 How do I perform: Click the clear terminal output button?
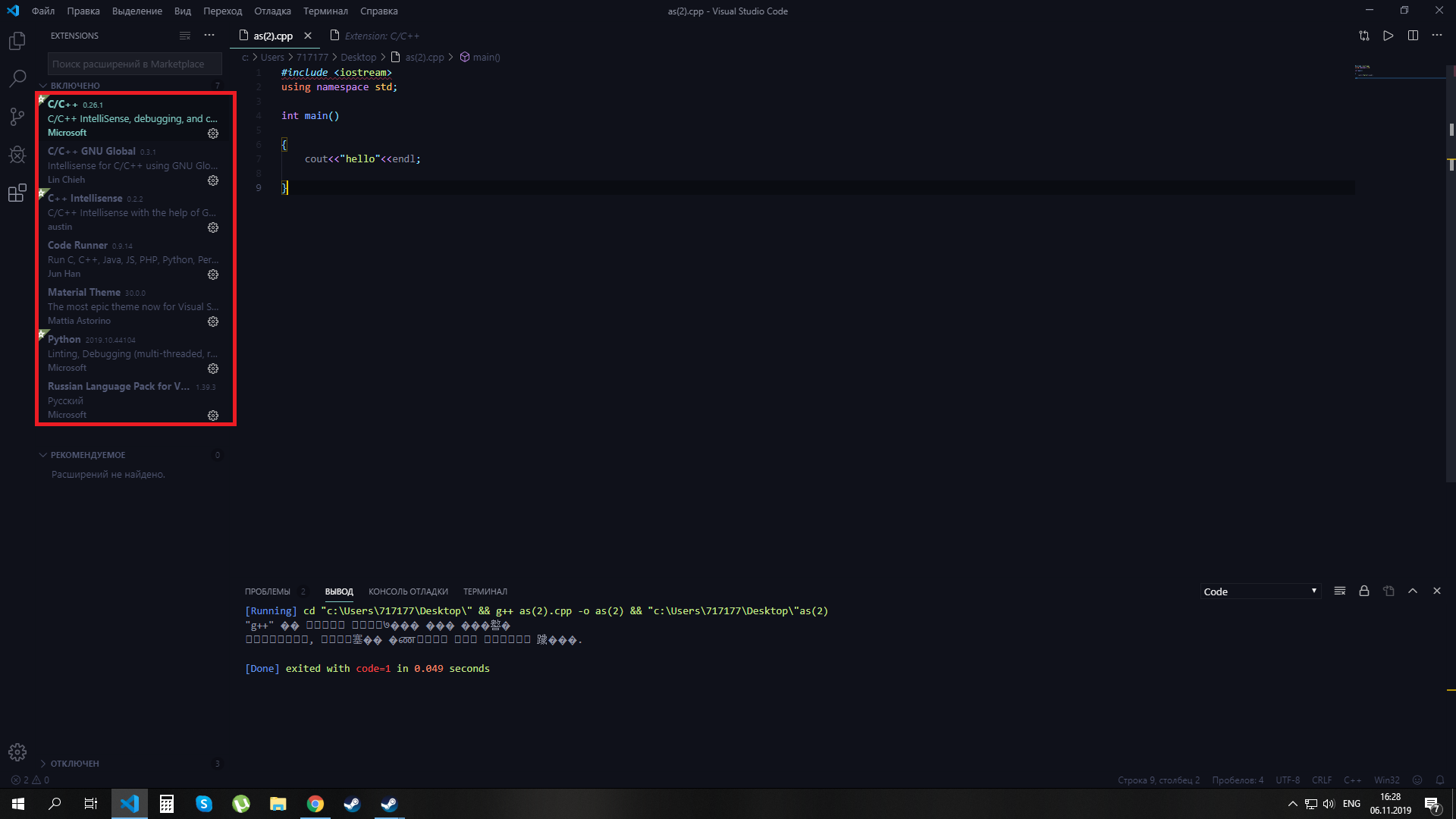point(1340,591)
